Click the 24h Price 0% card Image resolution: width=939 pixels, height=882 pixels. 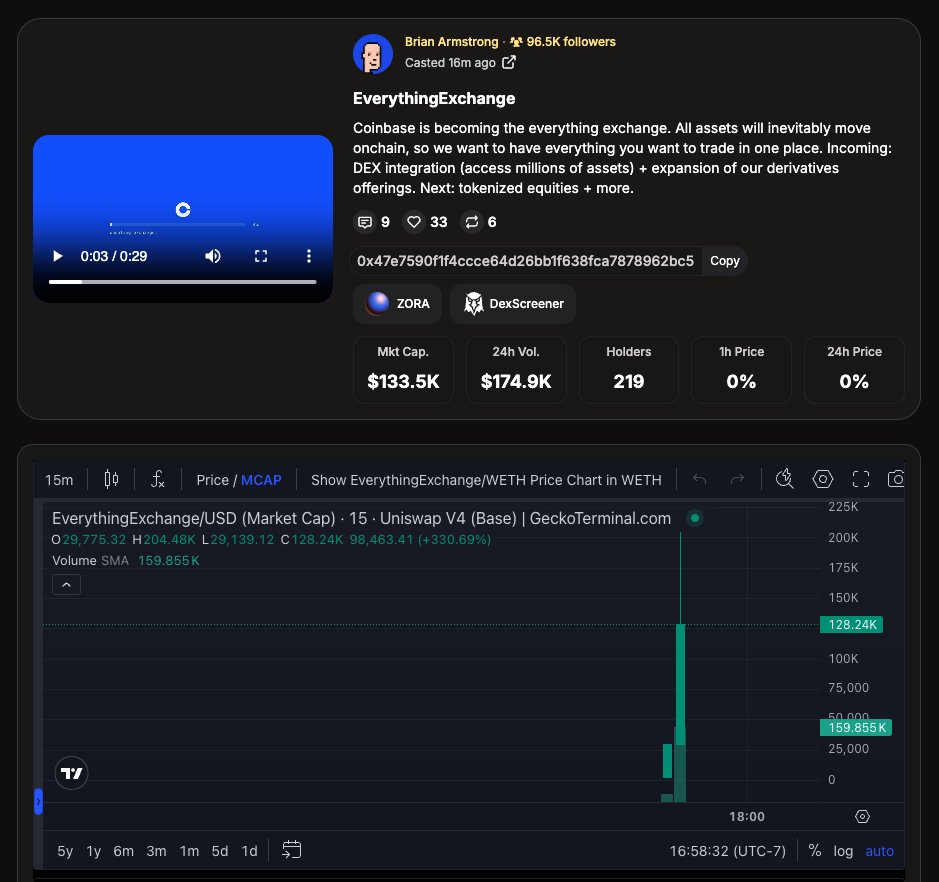point(855,369)
